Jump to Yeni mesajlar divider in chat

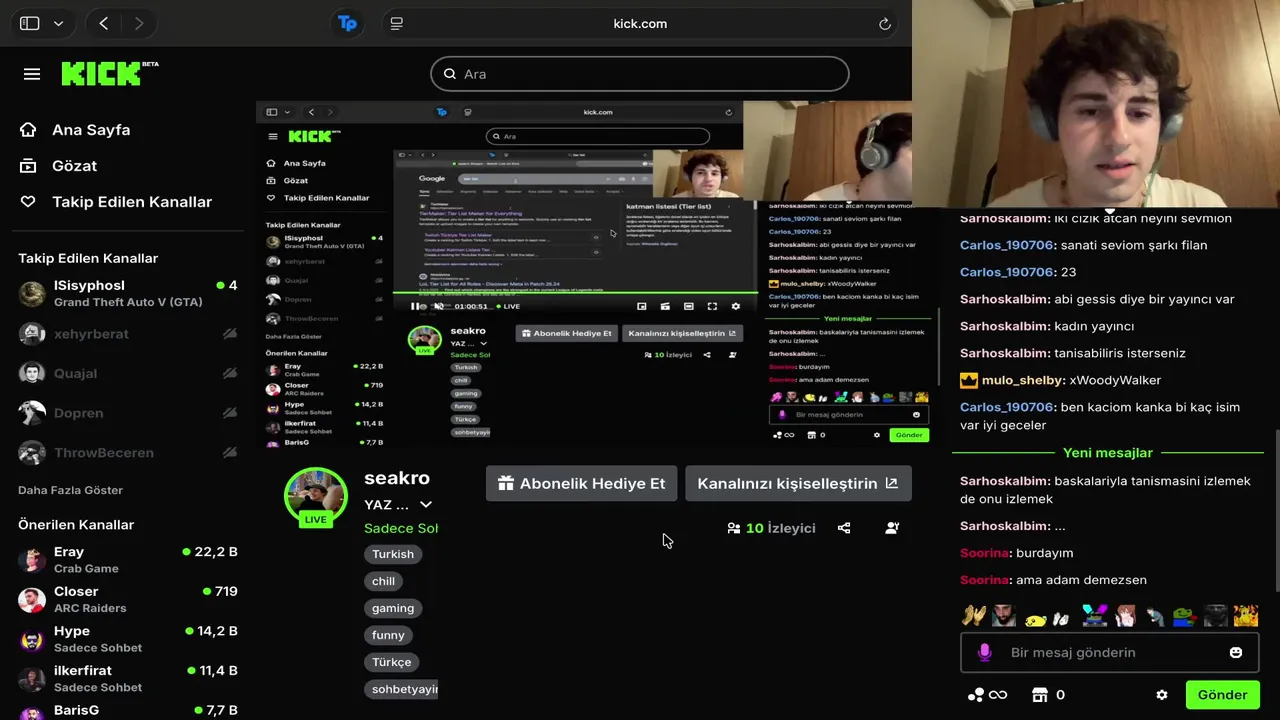coord(1108,453)
